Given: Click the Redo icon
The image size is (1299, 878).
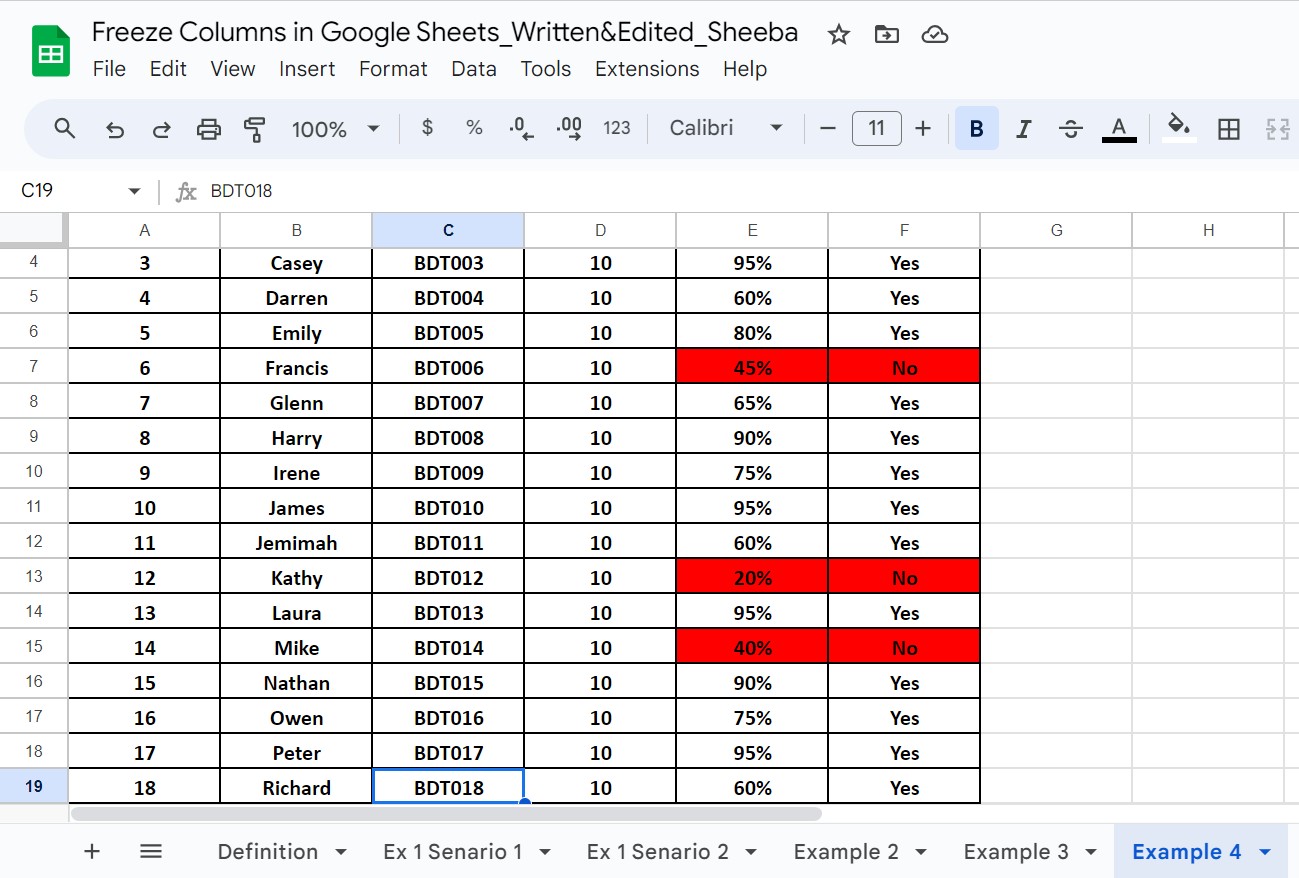Looking at the screenshot, I should tap(161, 128).
